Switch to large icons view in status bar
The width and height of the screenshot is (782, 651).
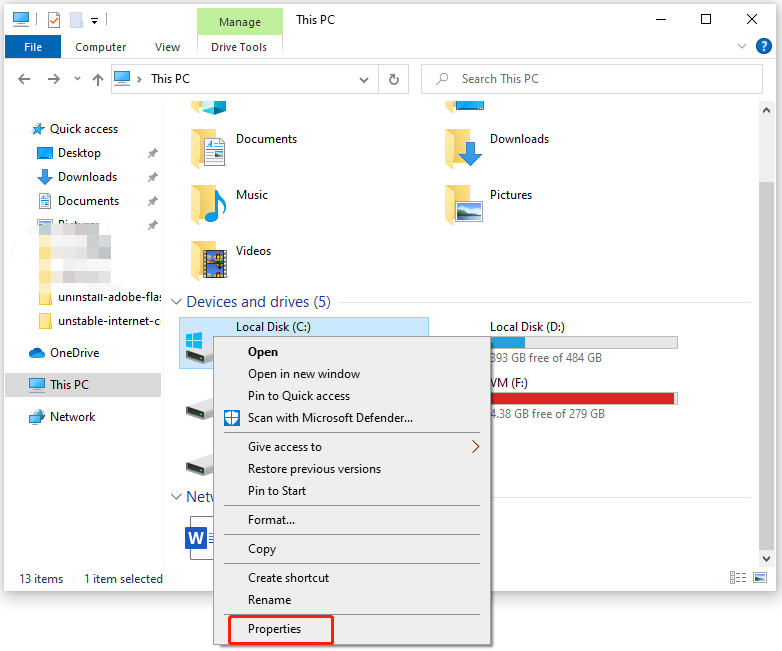tap(760, 578)
